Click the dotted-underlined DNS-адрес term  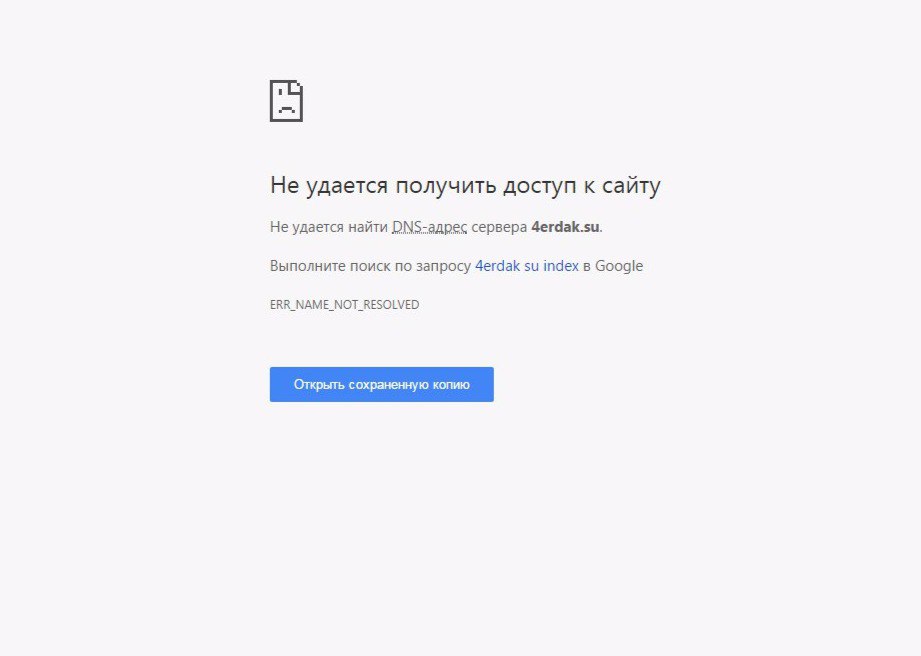429,227
